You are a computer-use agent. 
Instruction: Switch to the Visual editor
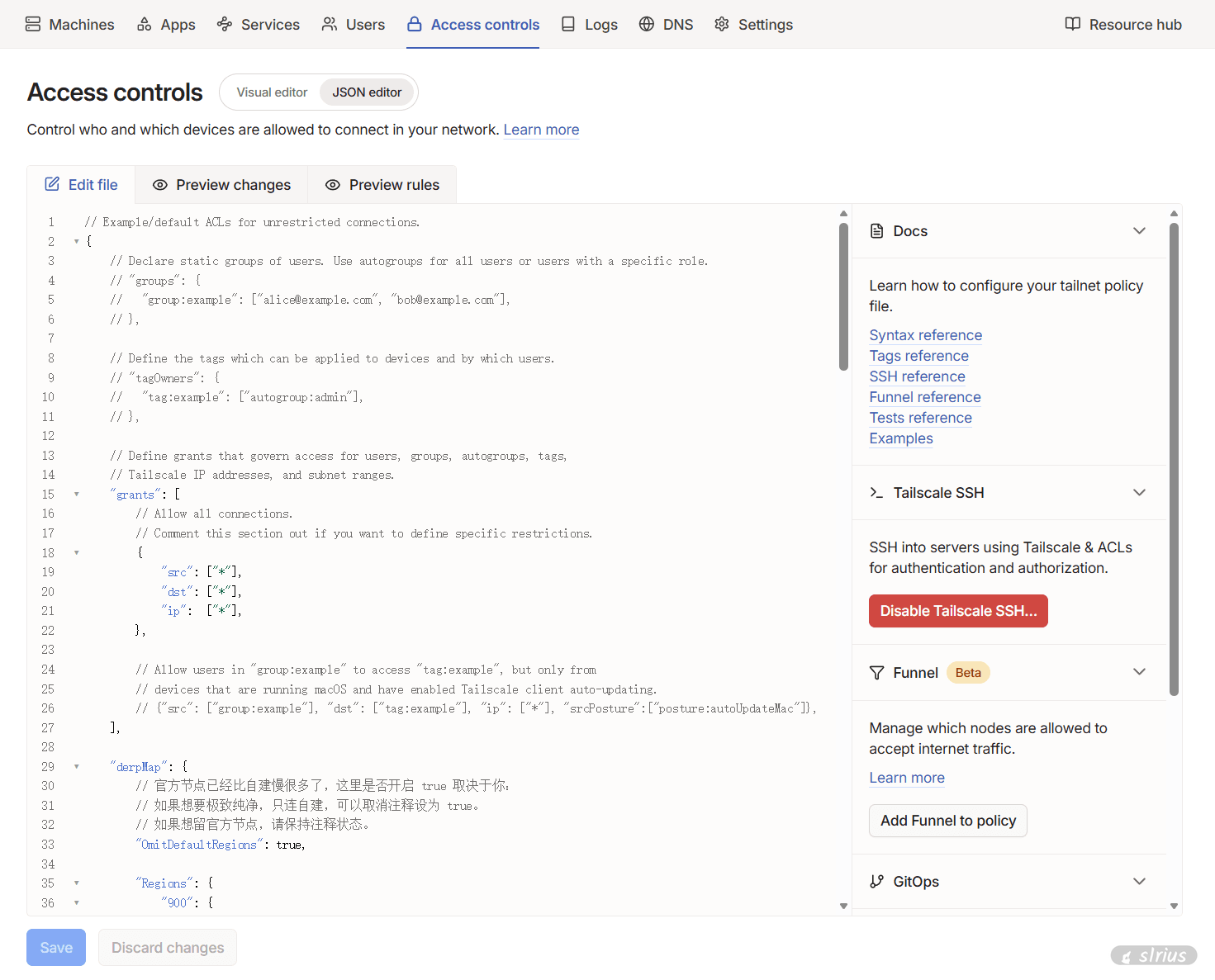tap(272, 92)
